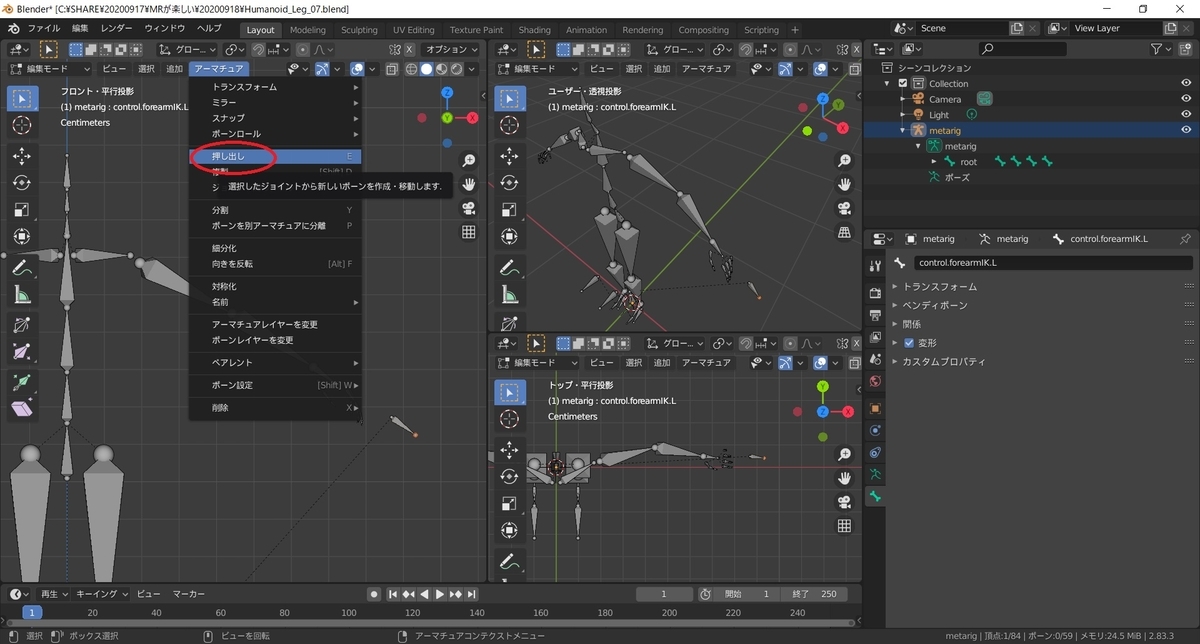Open the レンダー menu

point(117,29)
